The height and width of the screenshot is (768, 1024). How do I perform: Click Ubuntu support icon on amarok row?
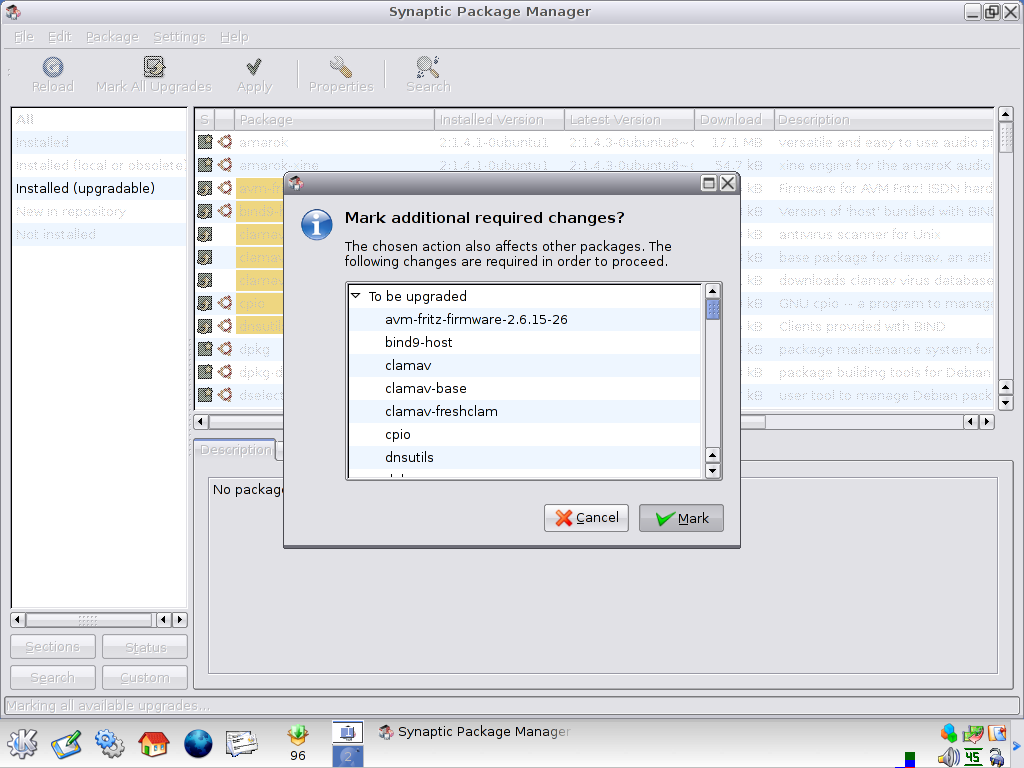coord(225,142)
